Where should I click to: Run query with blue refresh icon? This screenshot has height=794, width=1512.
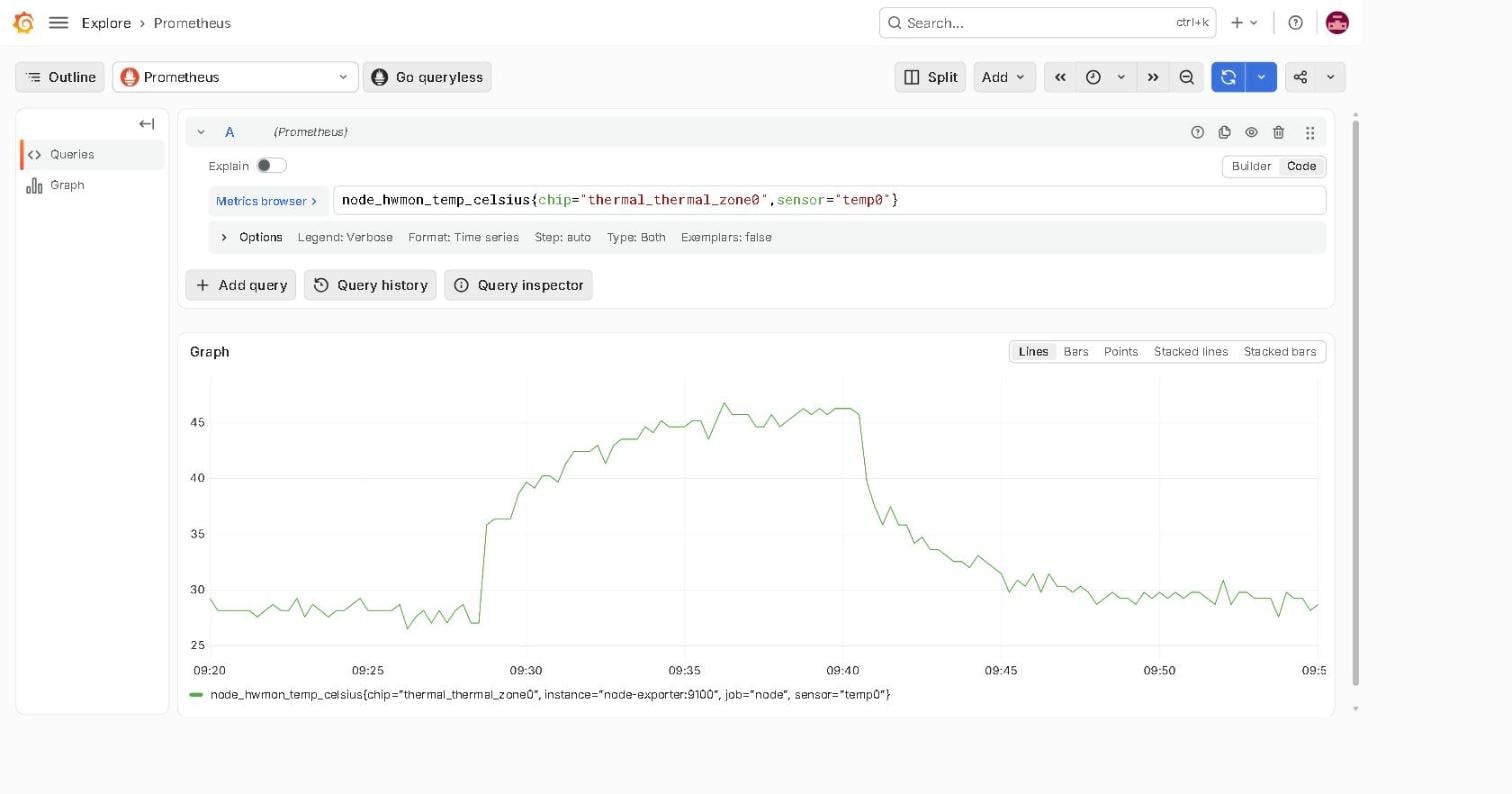(1228, 77)
